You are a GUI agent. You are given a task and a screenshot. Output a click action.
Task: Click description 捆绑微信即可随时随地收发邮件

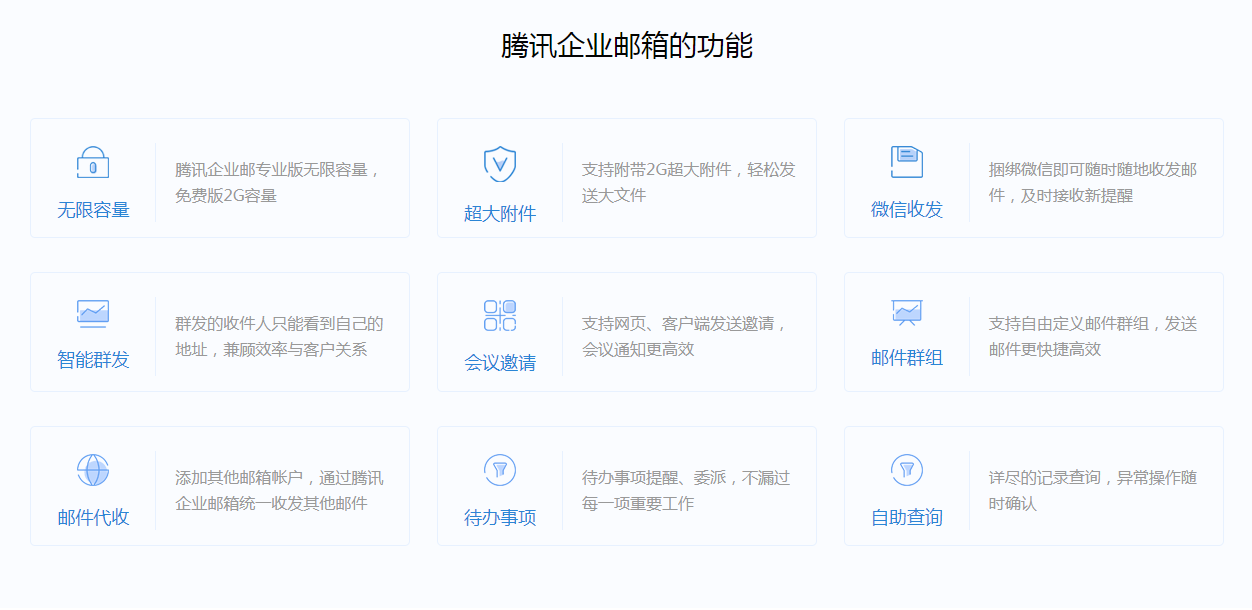1093,183
